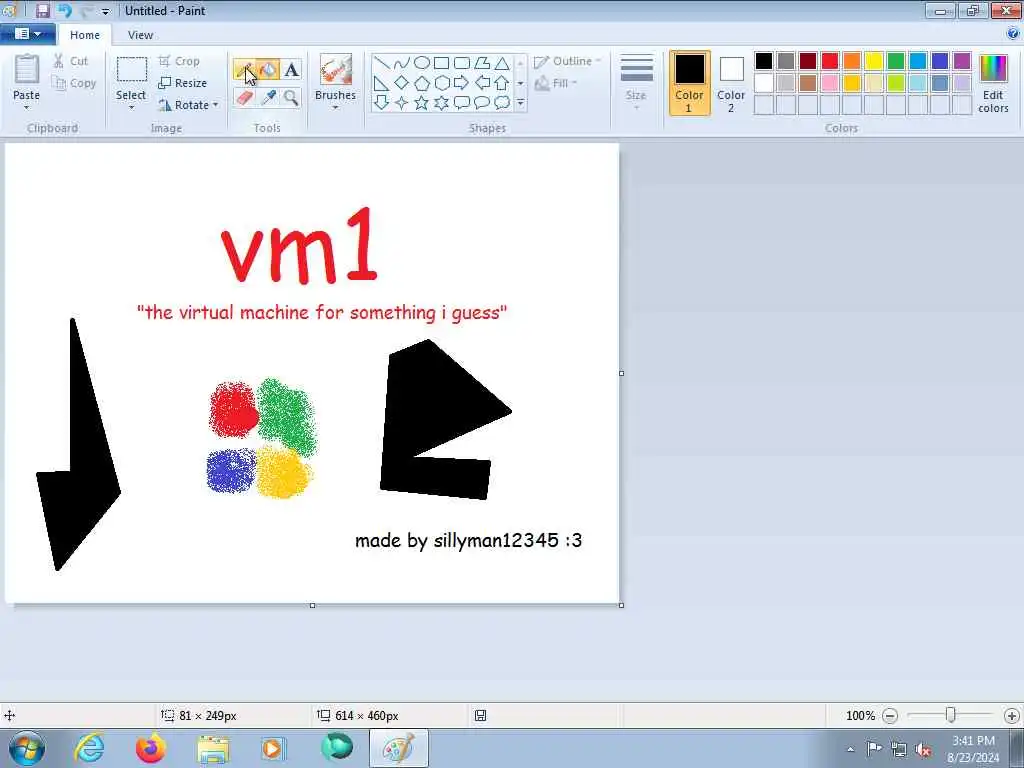Open the Paint application menu button
This screenshot has height=768, width=1024.
pos(27,34)
